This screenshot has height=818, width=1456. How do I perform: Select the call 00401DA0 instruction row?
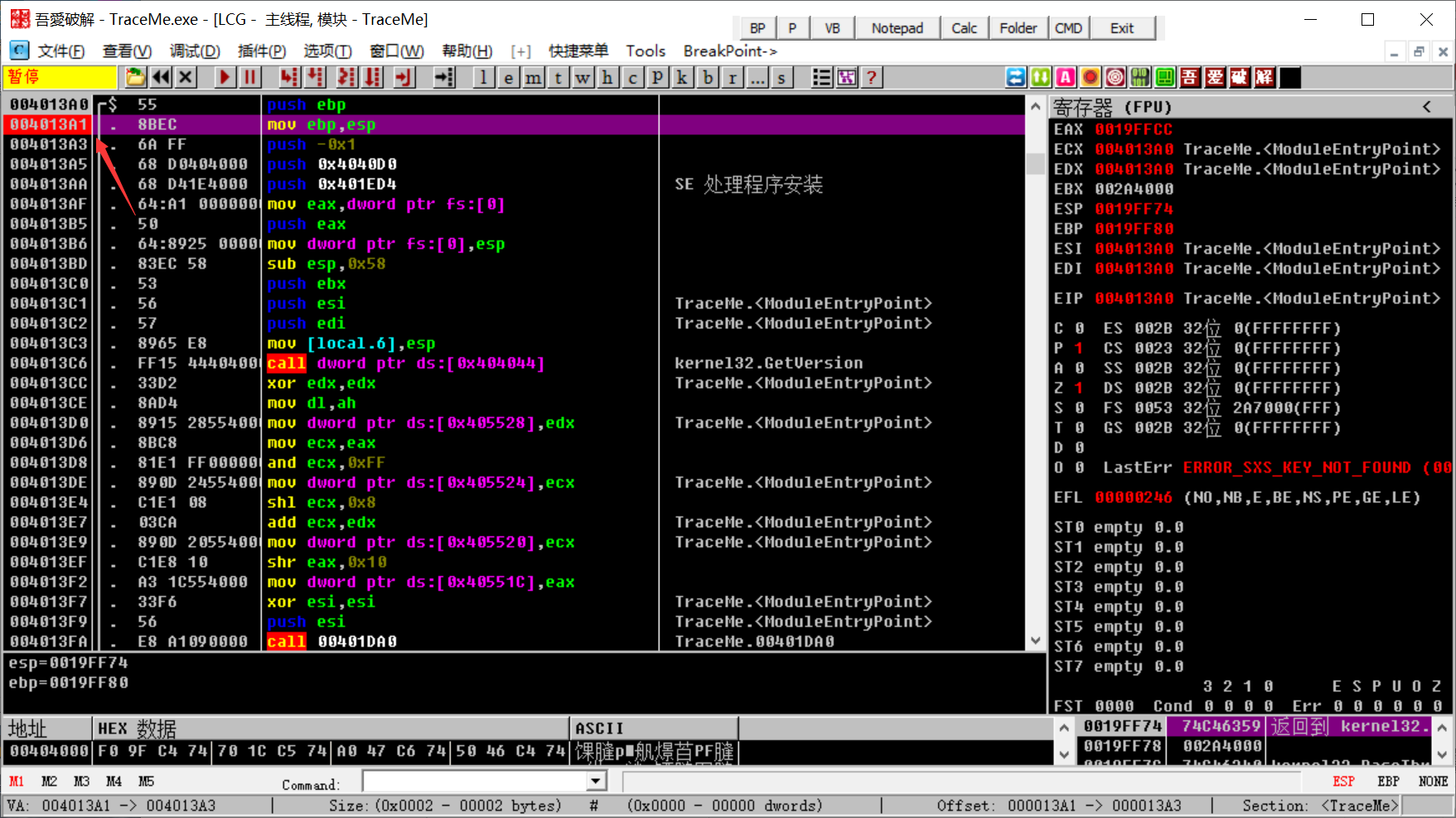514,641
